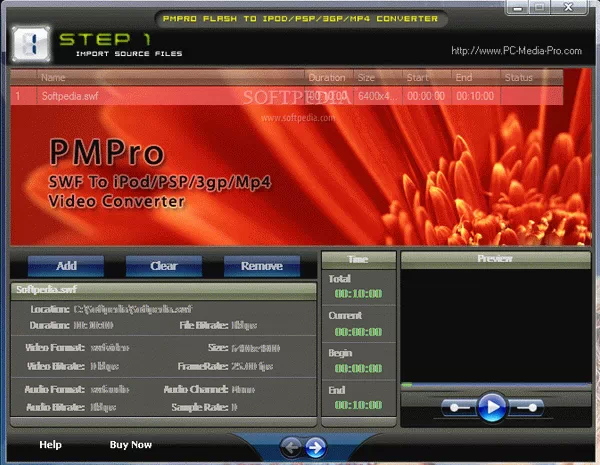Clear the file list

tap(164, 266)
